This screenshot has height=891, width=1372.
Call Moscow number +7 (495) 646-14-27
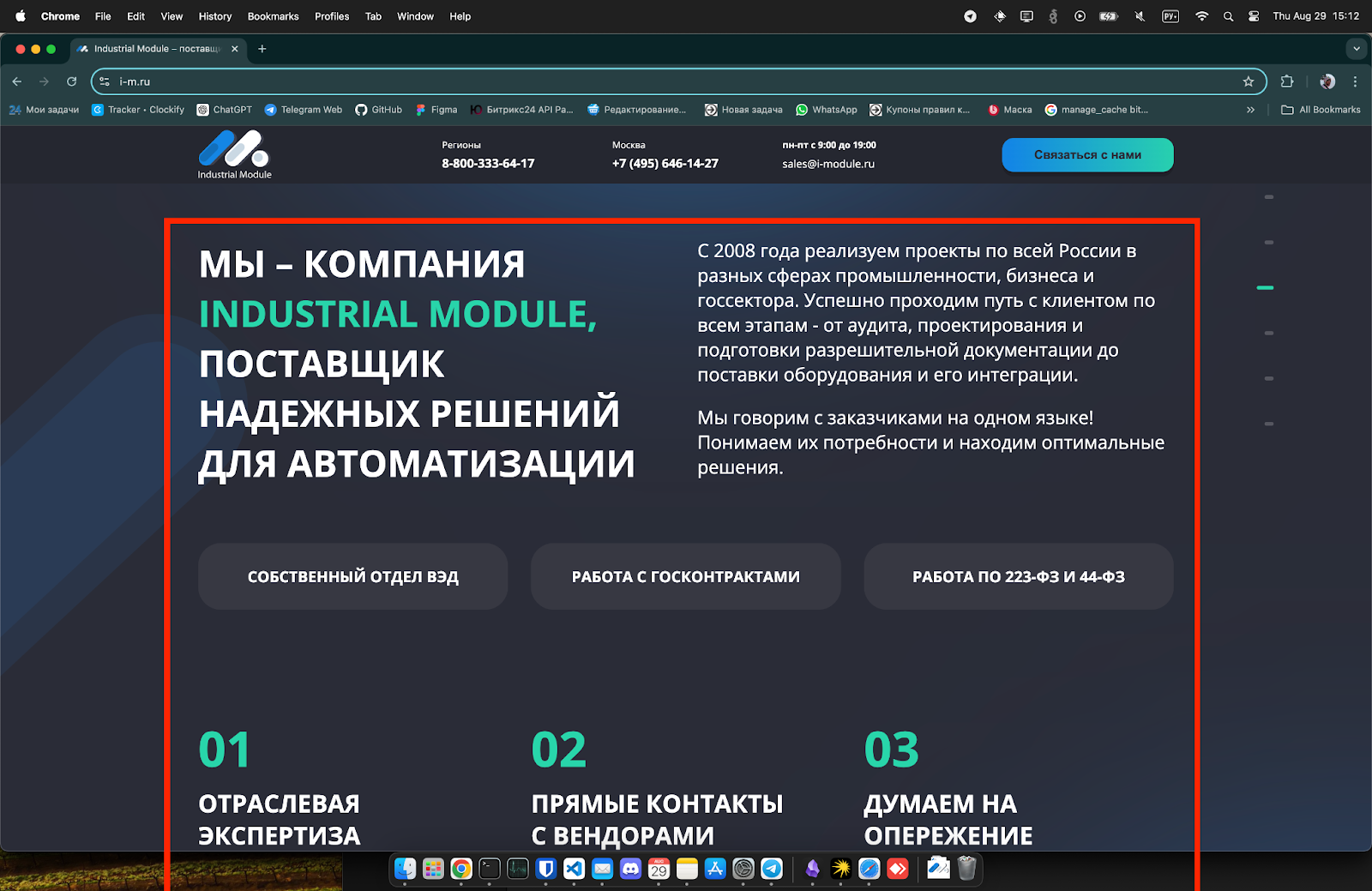(665, 163)
